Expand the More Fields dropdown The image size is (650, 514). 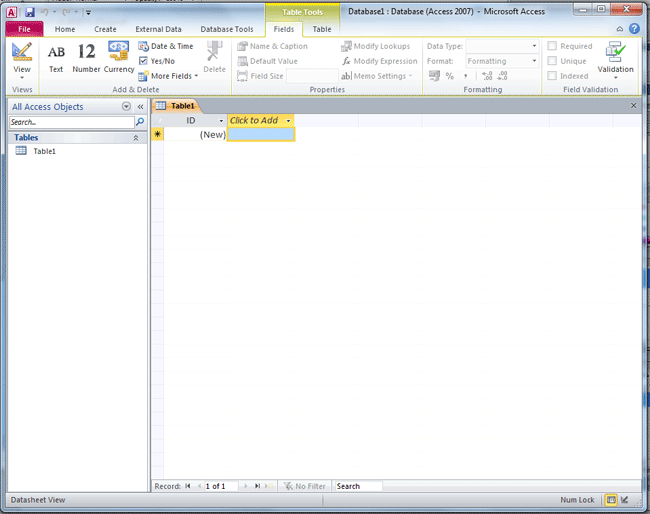coord(168,76)
